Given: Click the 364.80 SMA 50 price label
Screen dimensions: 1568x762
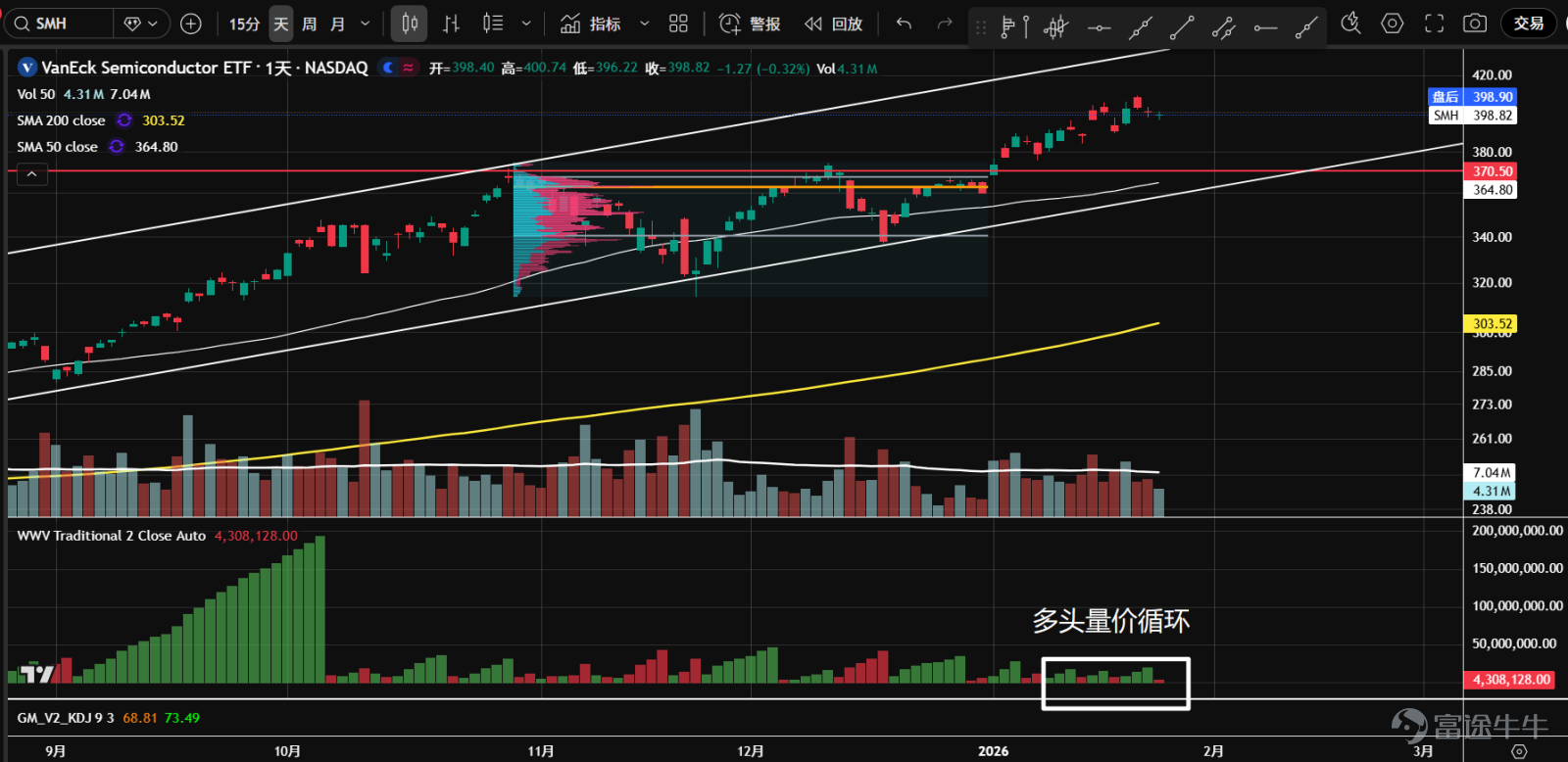Looking at the screenshot, I should (1492, 190).
